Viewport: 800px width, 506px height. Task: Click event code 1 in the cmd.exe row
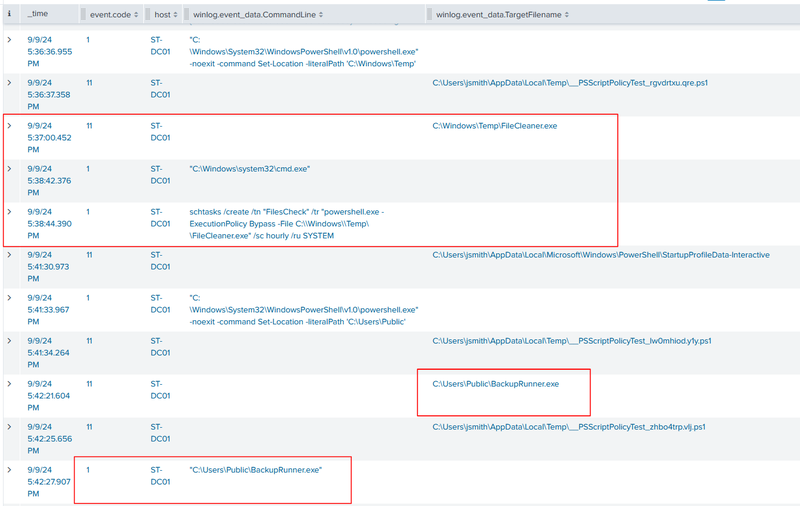pos(88,168)
